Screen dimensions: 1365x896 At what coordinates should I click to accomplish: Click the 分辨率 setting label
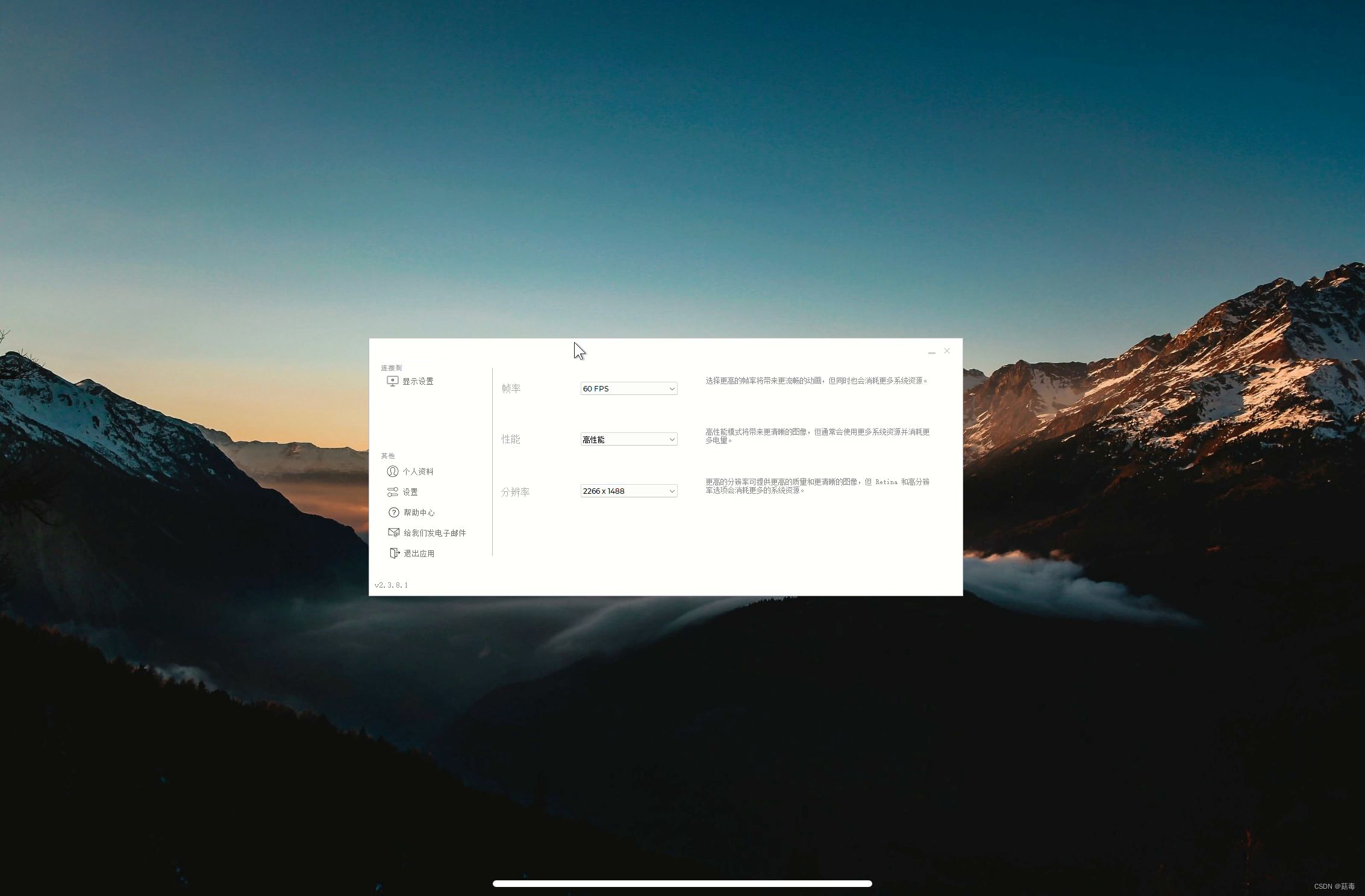515,492
